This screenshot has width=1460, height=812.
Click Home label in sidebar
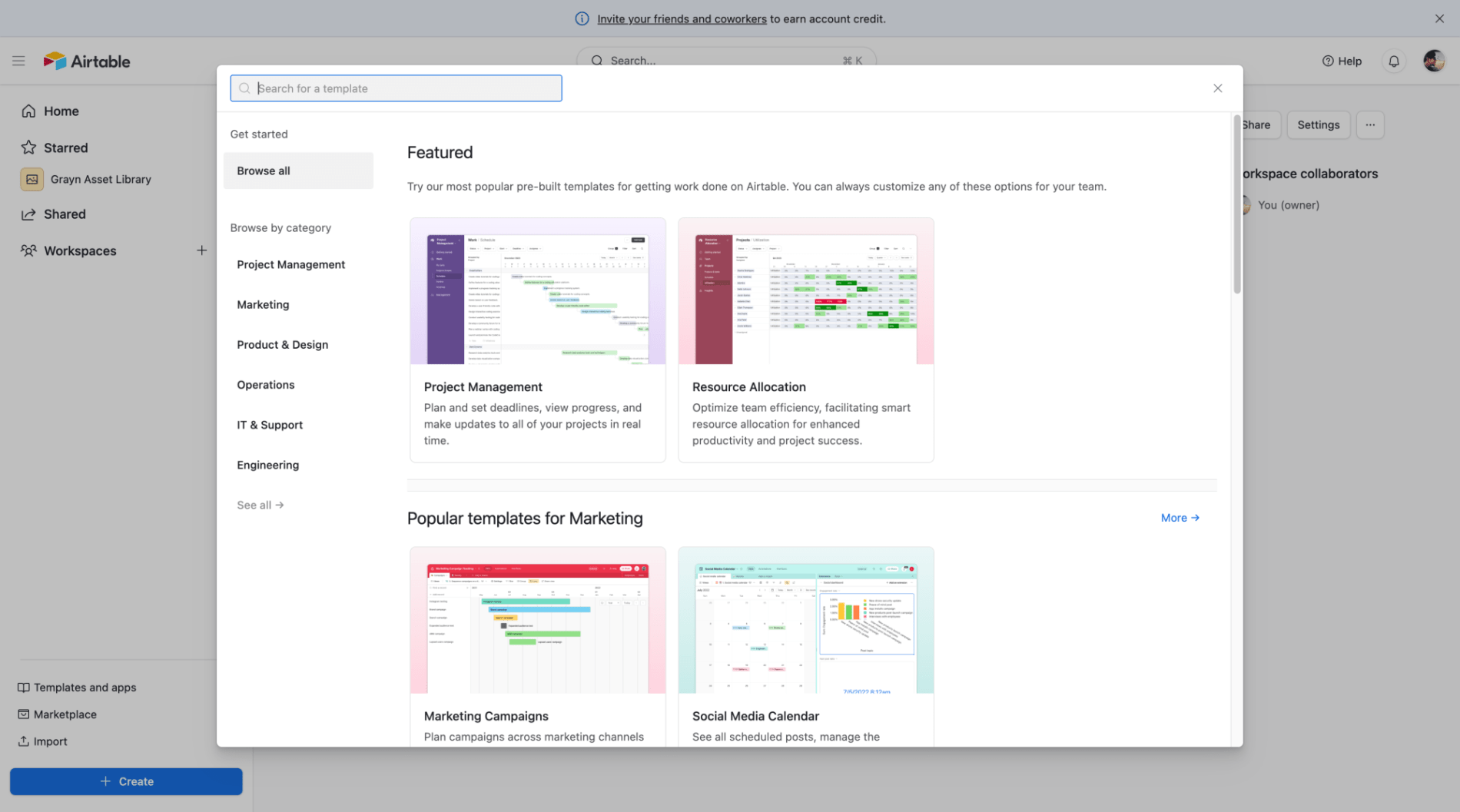(61, 111)
